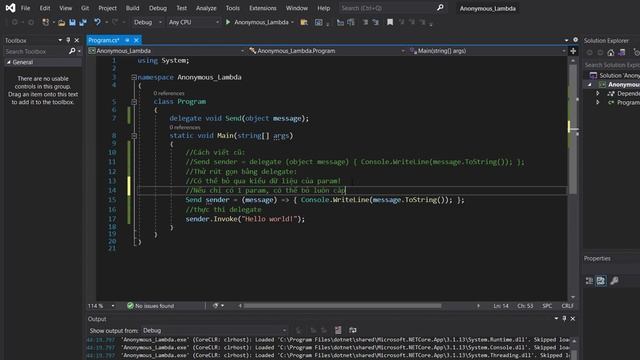The width and height of the screenshot is (640, 360).
Task: Open the Build menu
Action: (132, 8)
